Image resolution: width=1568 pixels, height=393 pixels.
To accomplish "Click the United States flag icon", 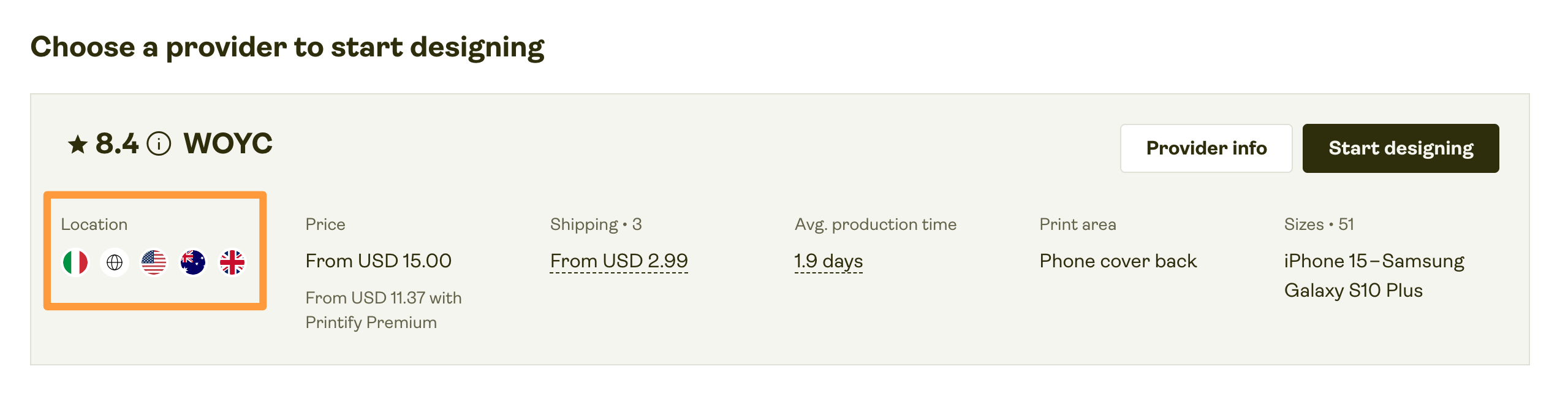I will point(154,262).
